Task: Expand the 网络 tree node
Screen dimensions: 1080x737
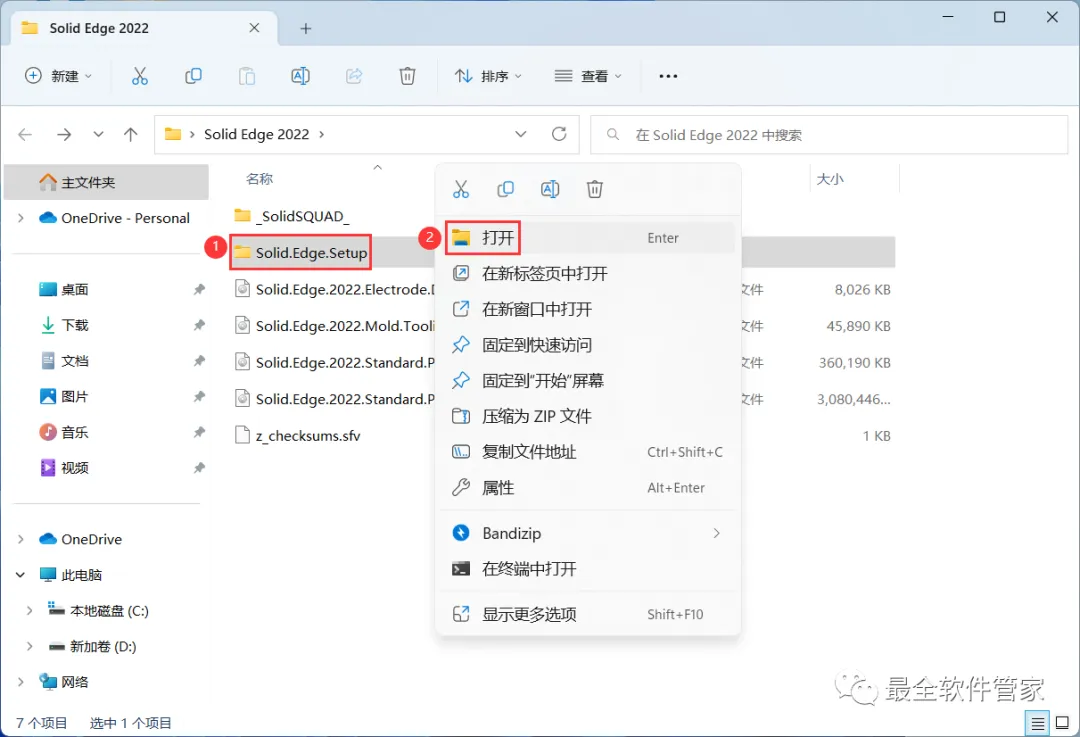Action: coord(21,683)
